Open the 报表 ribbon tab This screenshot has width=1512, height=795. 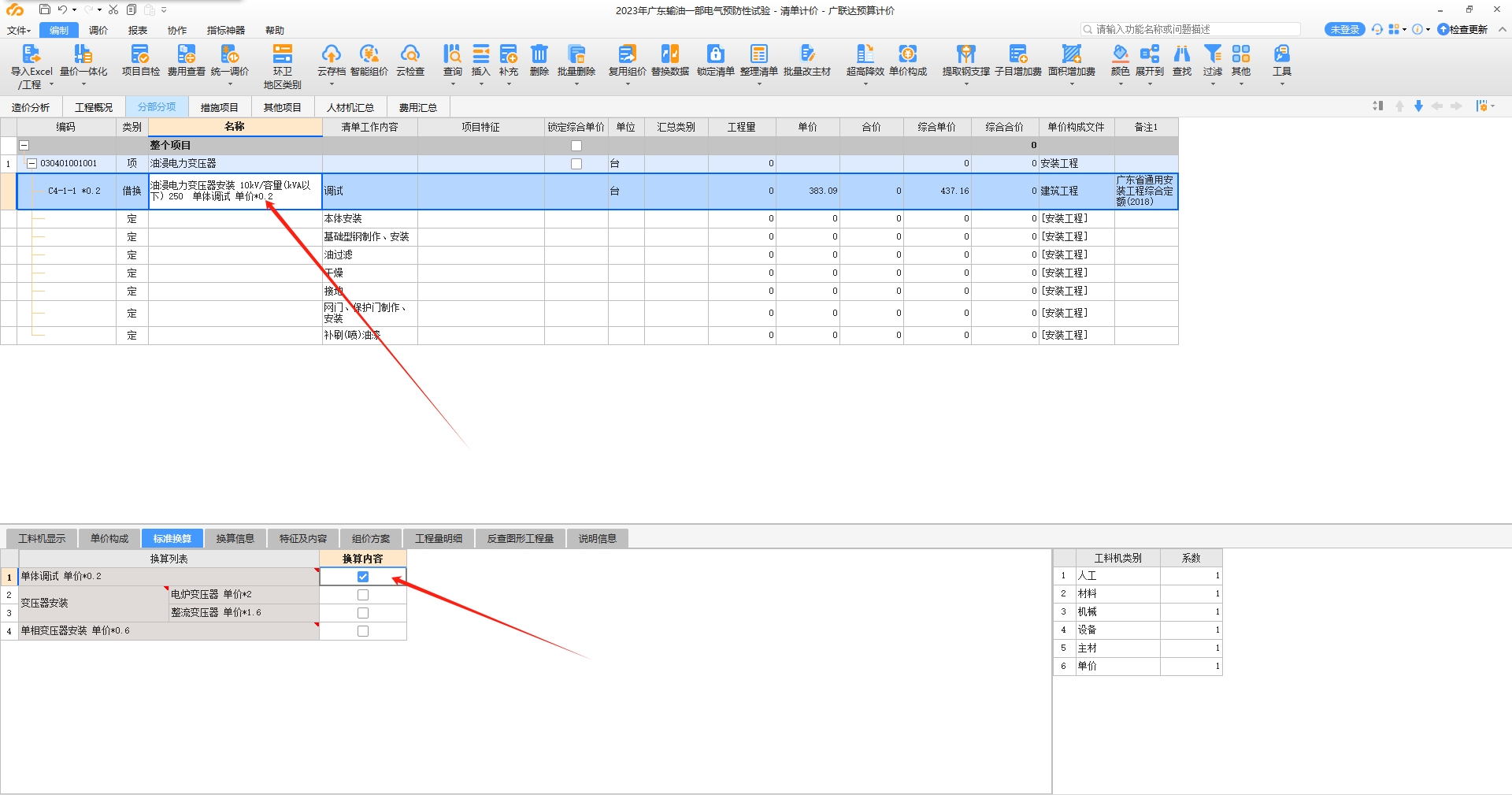click(x=138, y=31)
